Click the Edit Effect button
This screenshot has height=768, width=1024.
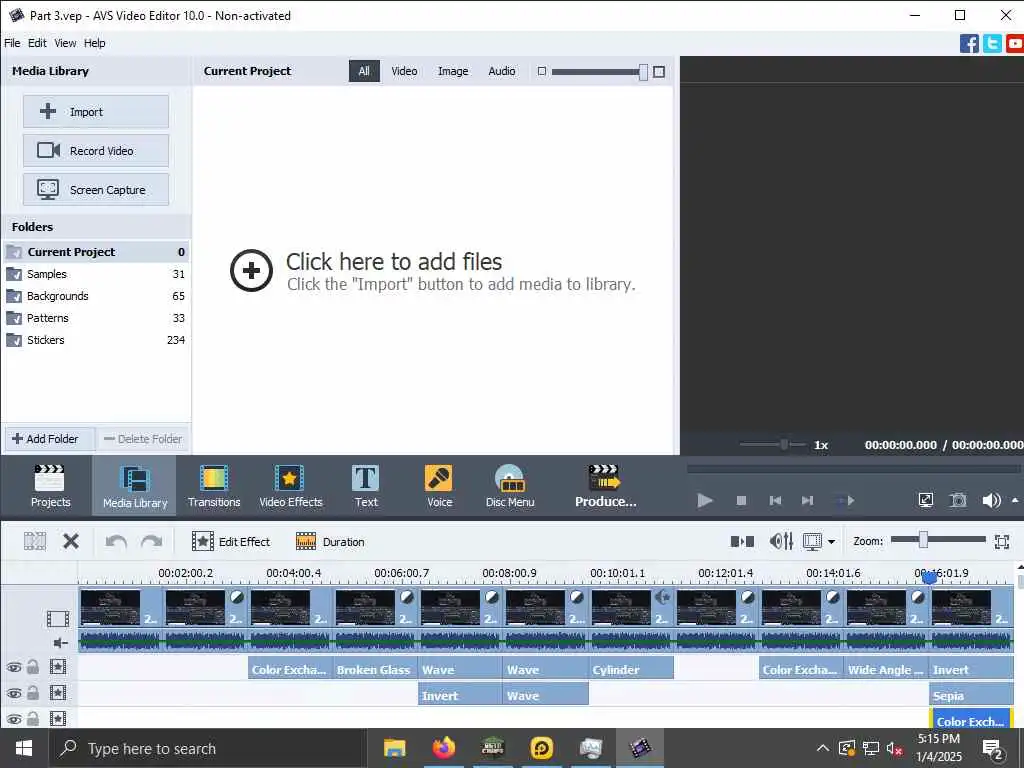[x=231, y=541]
